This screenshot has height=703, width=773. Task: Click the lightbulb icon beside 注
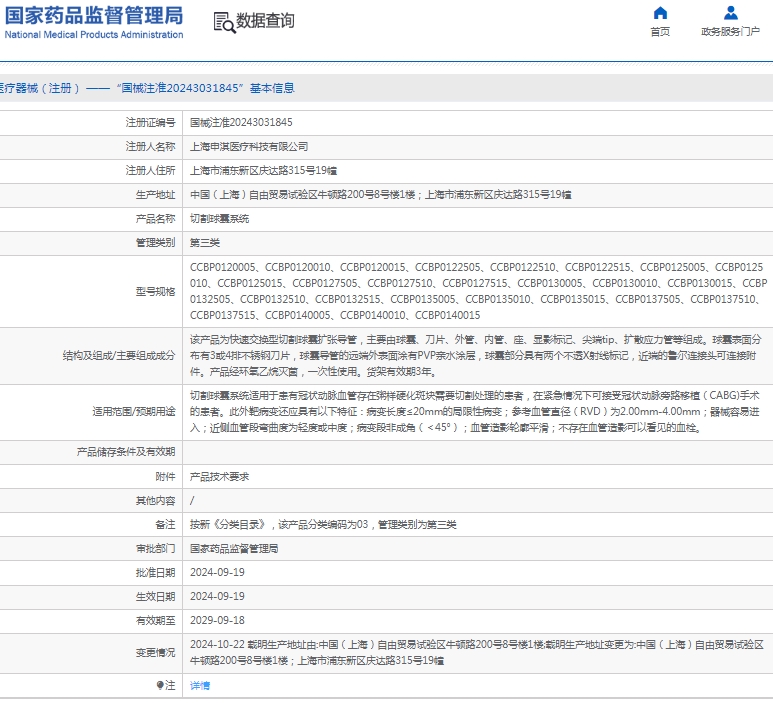[160, 685]
